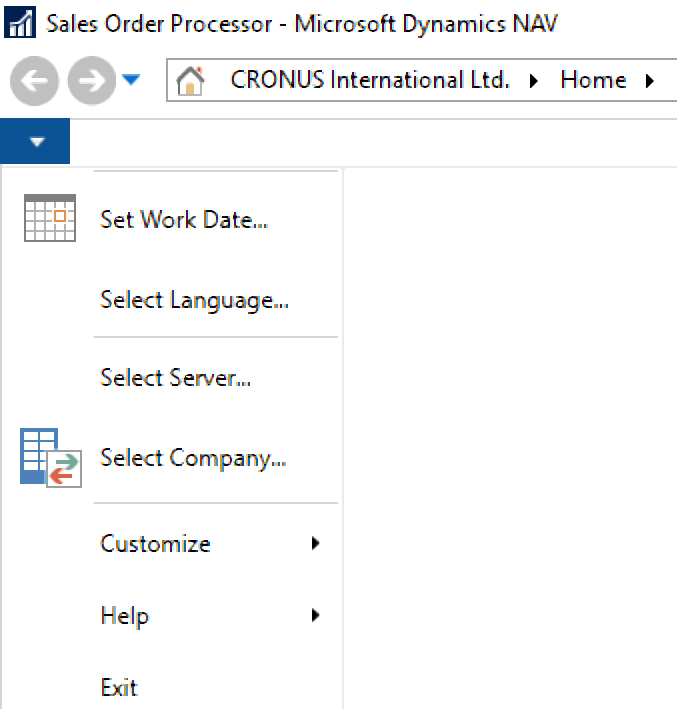The height and width of the screenshot is (709, 677).
Task: Click the back navigation arrow button
Action: click(34, 81)
